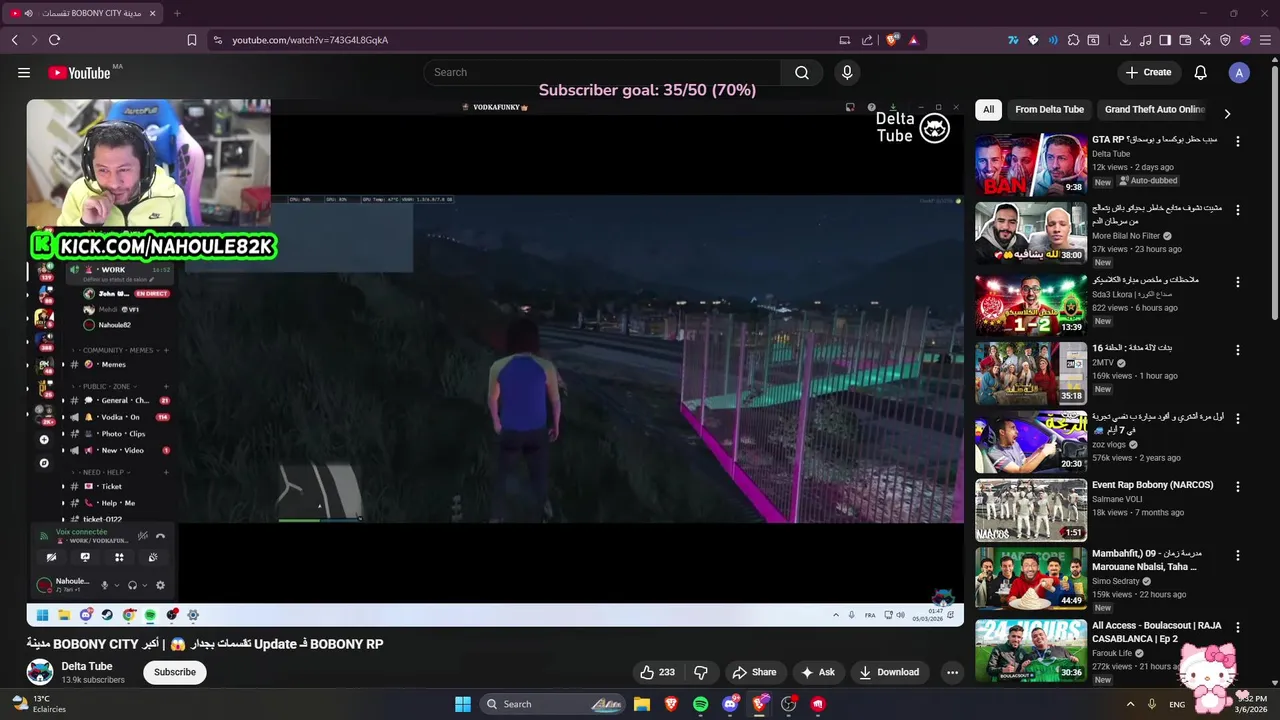Open a new browser tab
1280x720 pixels.
coord(177,13)
